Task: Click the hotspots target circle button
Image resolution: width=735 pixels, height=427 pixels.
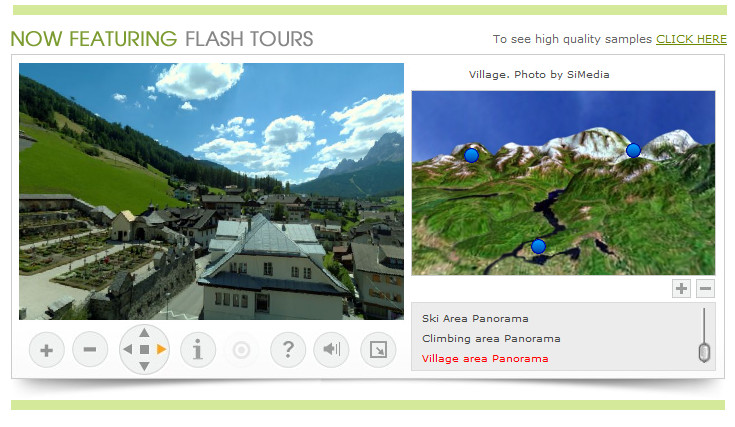Action: pyautogui.click(x=241, y=350)
